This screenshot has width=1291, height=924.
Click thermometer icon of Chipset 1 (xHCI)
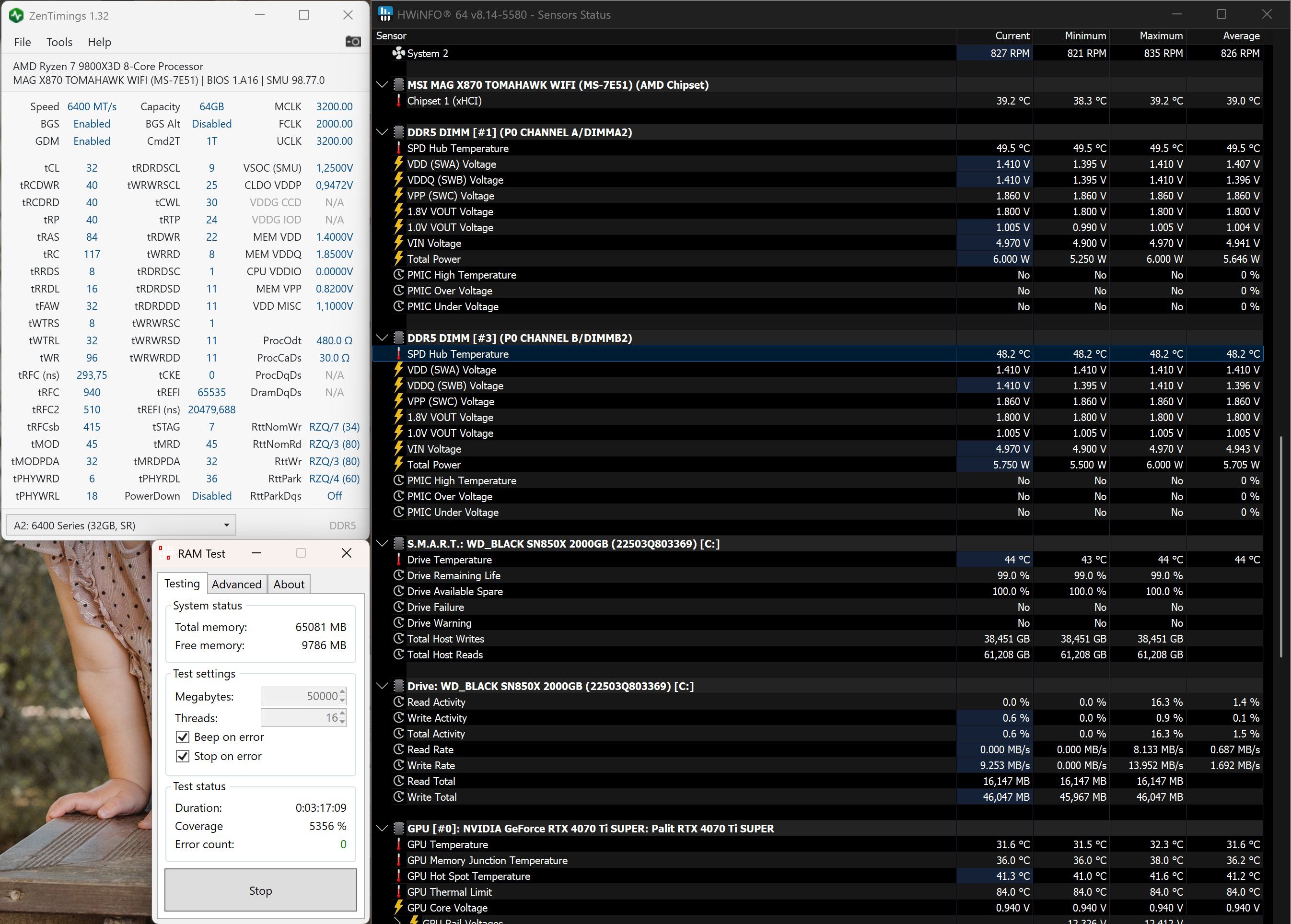pyautogui.click(x=399, y=101)
